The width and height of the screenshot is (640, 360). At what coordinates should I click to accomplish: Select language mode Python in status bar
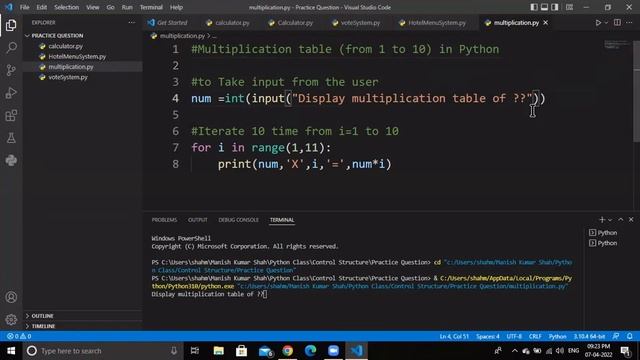tap(557, 336)
